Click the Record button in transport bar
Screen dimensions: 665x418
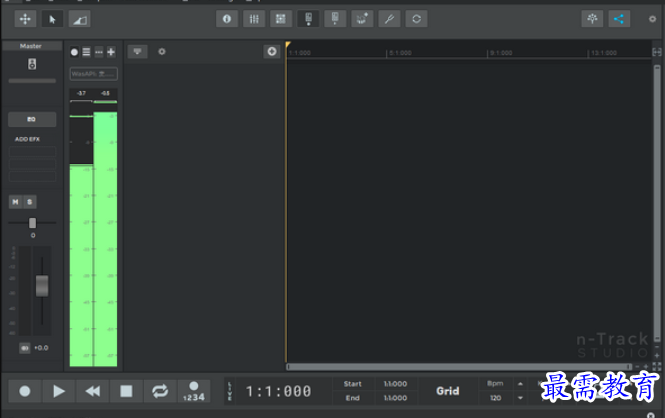[25, 391]
